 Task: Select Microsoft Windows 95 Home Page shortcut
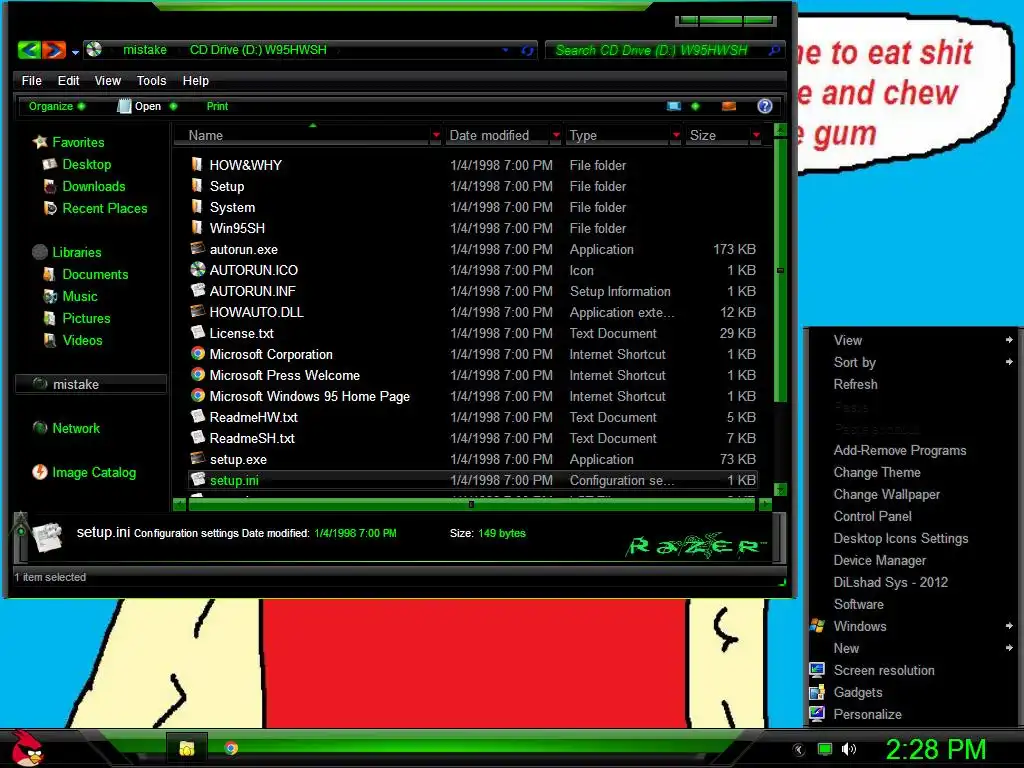click(x=310, y=396)
